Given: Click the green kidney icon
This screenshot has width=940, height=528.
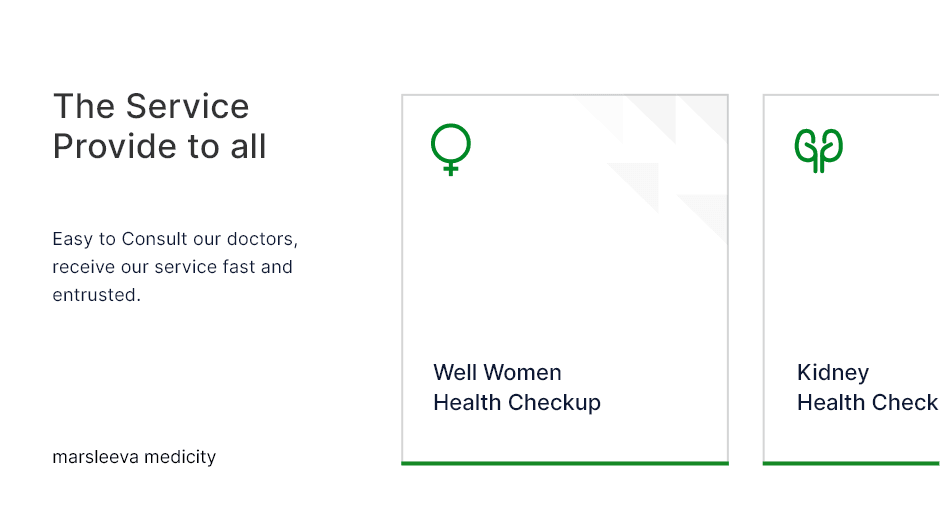Looking at the screenshot, I should [819, 150].
